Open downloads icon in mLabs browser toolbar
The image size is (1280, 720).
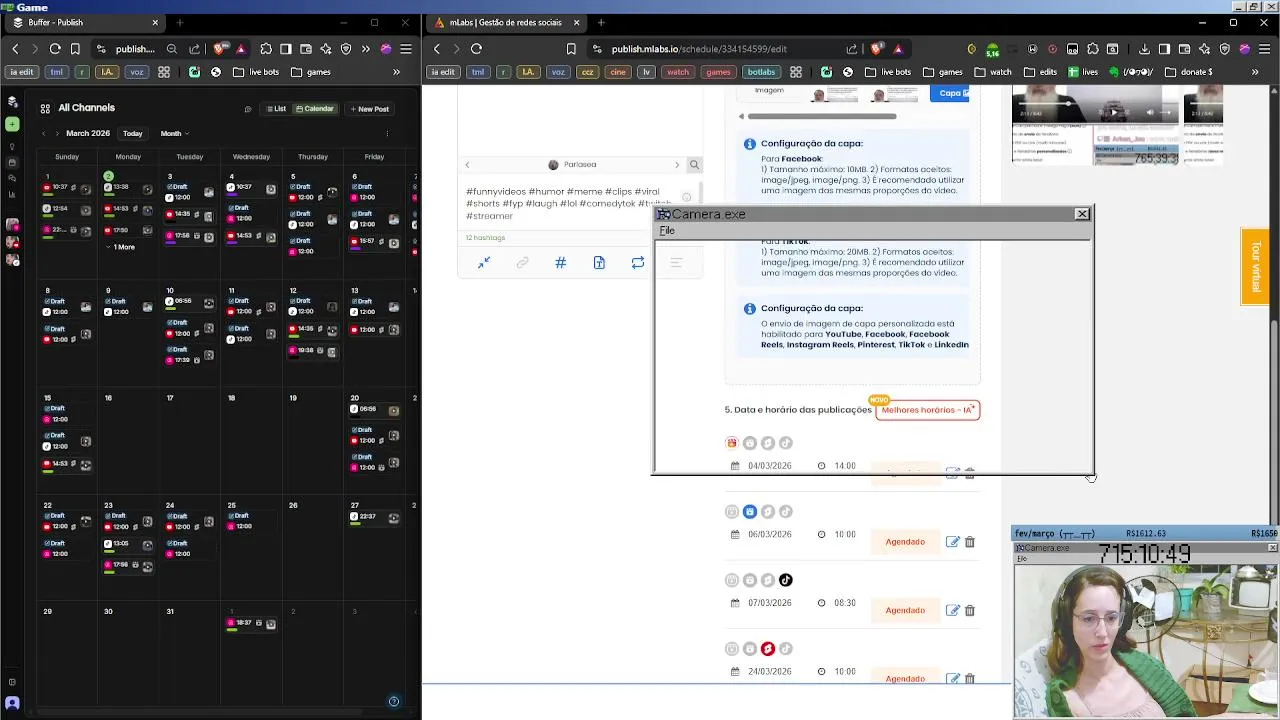[x=1144, y=48]
